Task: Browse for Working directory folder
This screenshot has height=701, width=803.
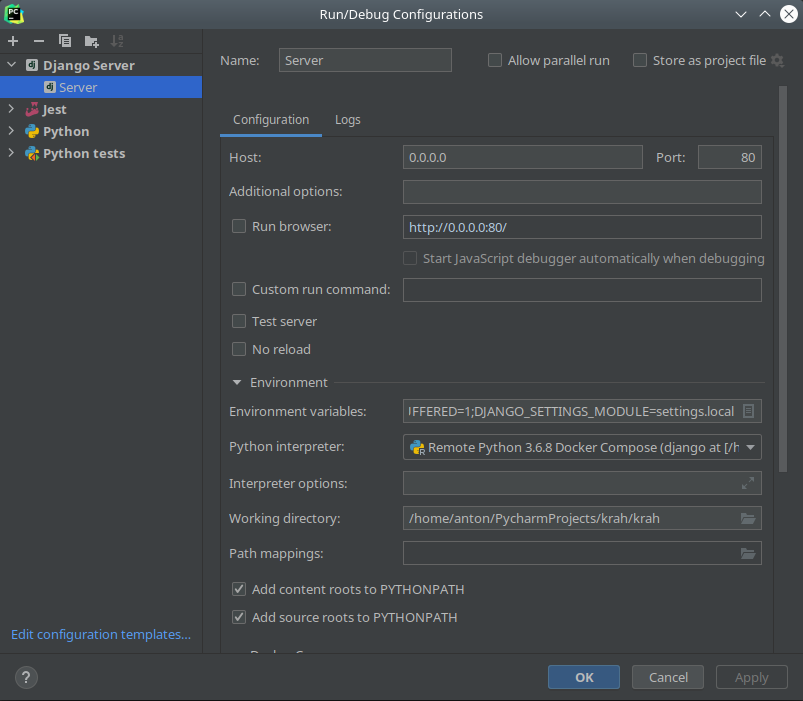Action: tap(748, 518)
